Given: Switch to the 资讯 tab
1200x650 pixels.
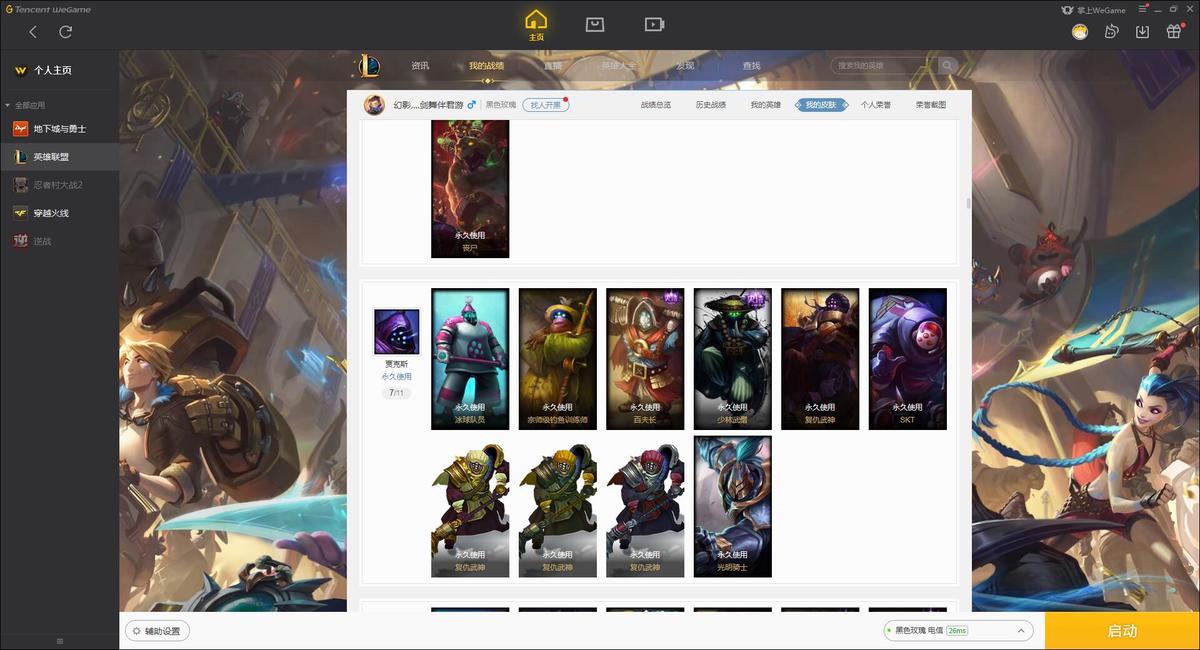Looking at the screenshot, I should point(420,66).
